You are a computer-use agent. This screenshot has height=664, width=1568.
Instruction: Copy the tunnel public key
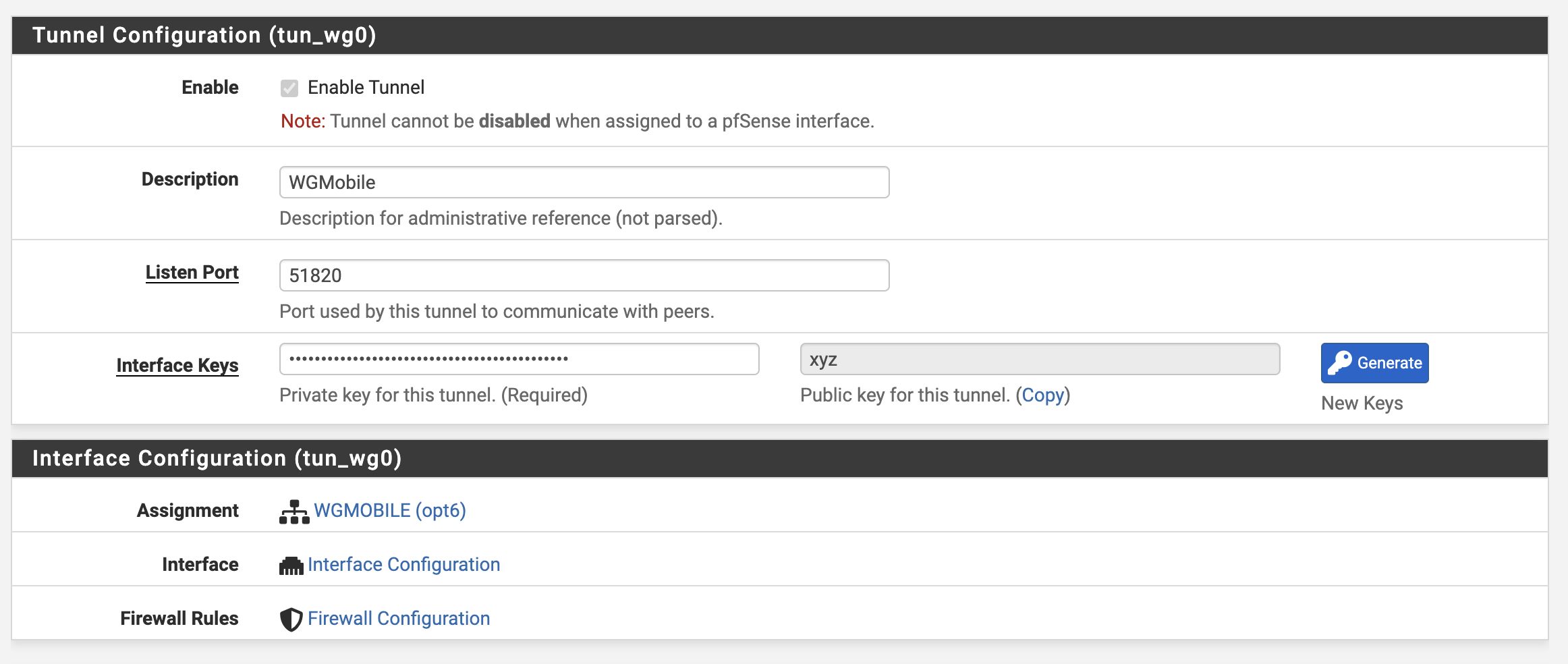(1043, 395)
